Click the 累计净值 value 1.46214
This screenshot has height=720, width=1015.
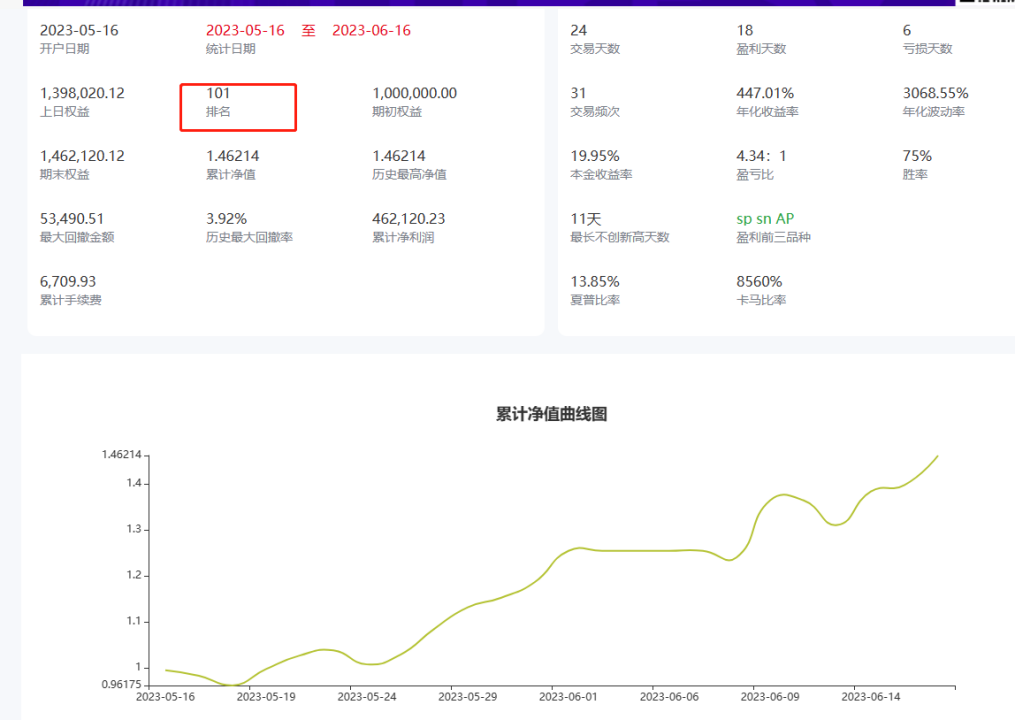(x=232, y=156)
